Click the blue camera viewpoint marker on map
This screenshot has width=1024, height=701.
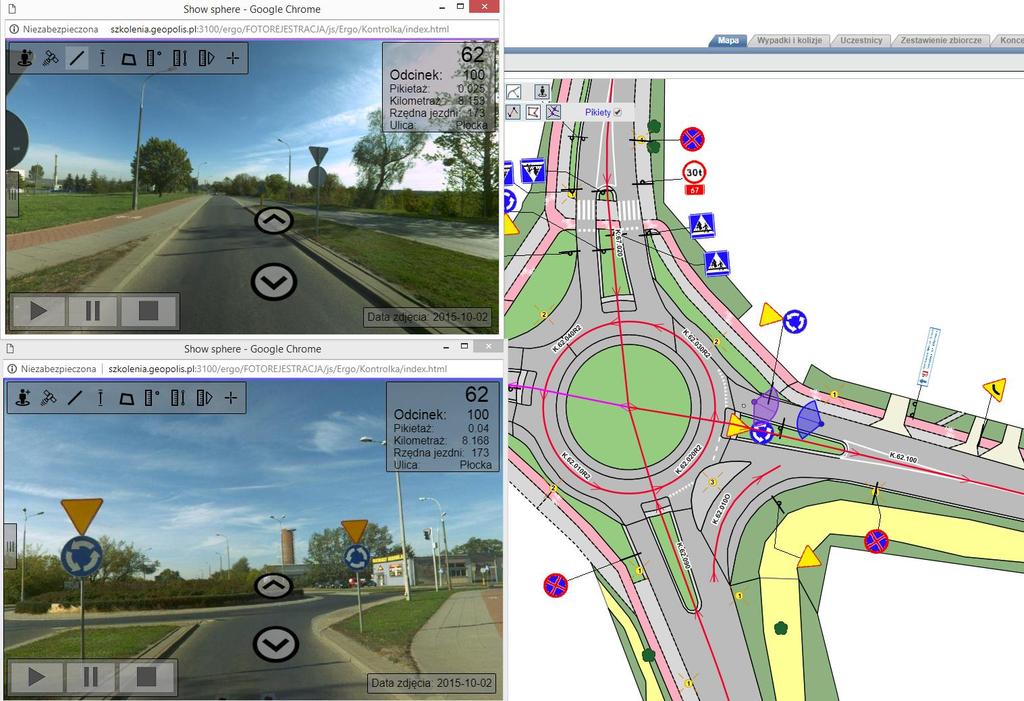click(x=809, y=419)
